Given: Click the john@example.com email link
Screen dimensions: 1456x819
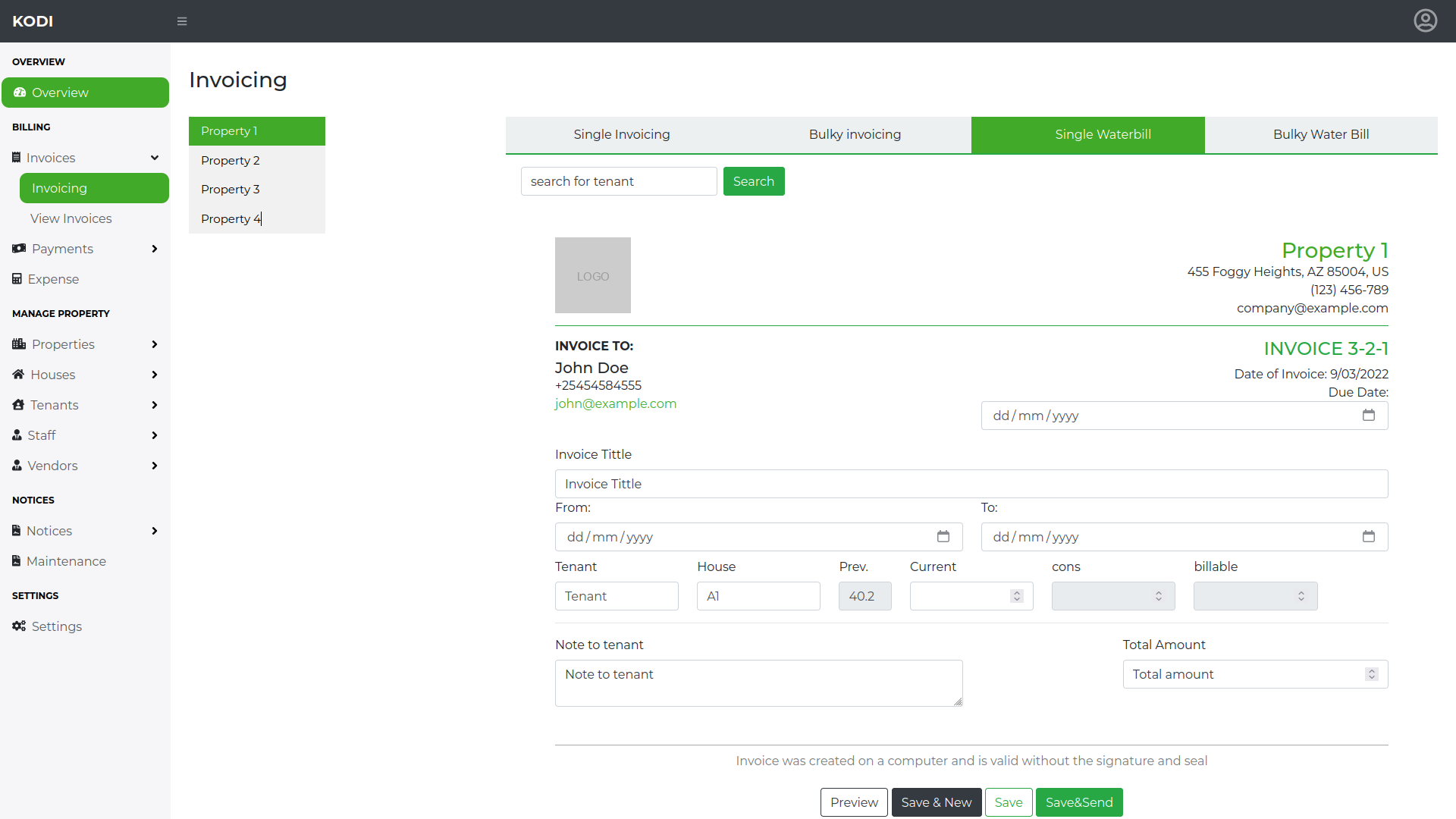Looking at the screenshot, I should point(615,403).
